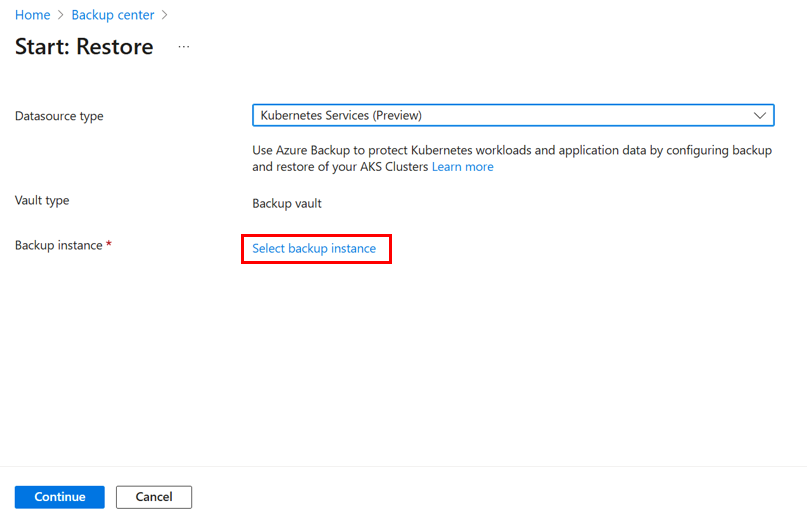Click the Datasource type label
The width and height of the screenshot is (807, 521).
click(x=59, y=116)
